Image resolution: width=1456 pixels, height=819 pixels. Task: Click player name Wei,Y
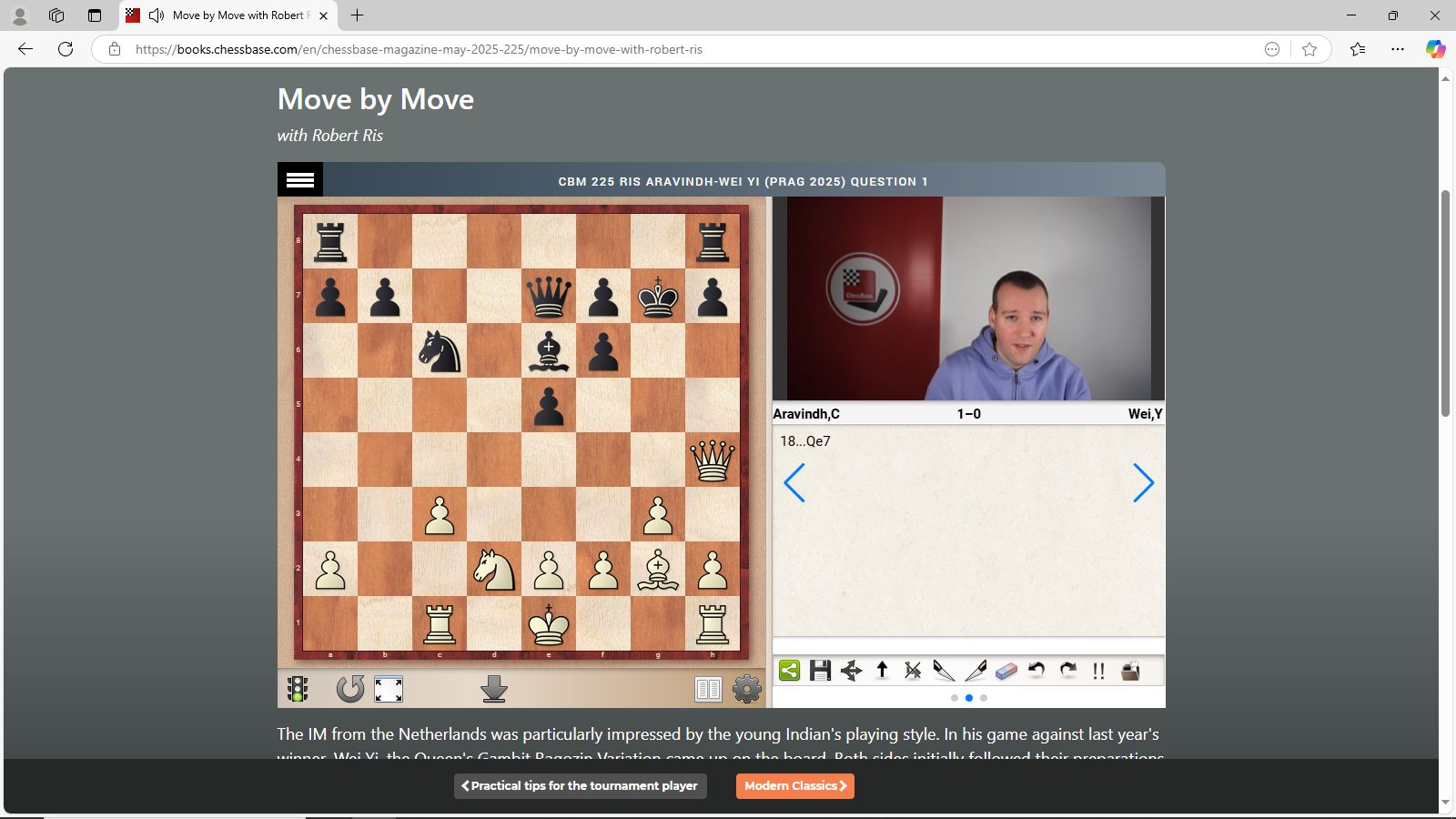(1145, 414)
